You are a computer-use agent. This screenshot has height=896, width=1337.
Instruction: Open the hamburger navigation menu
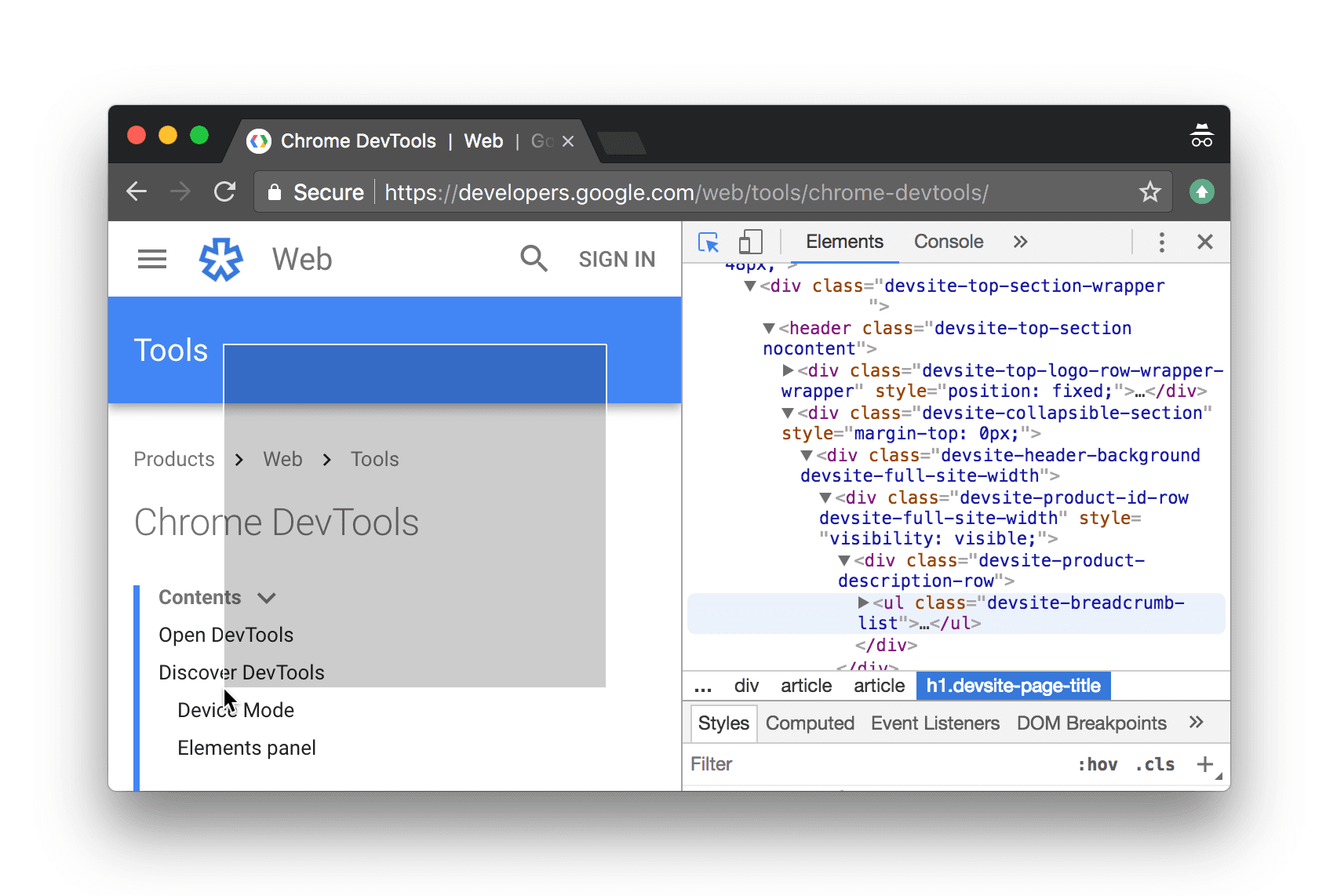(x=151, y=259)
